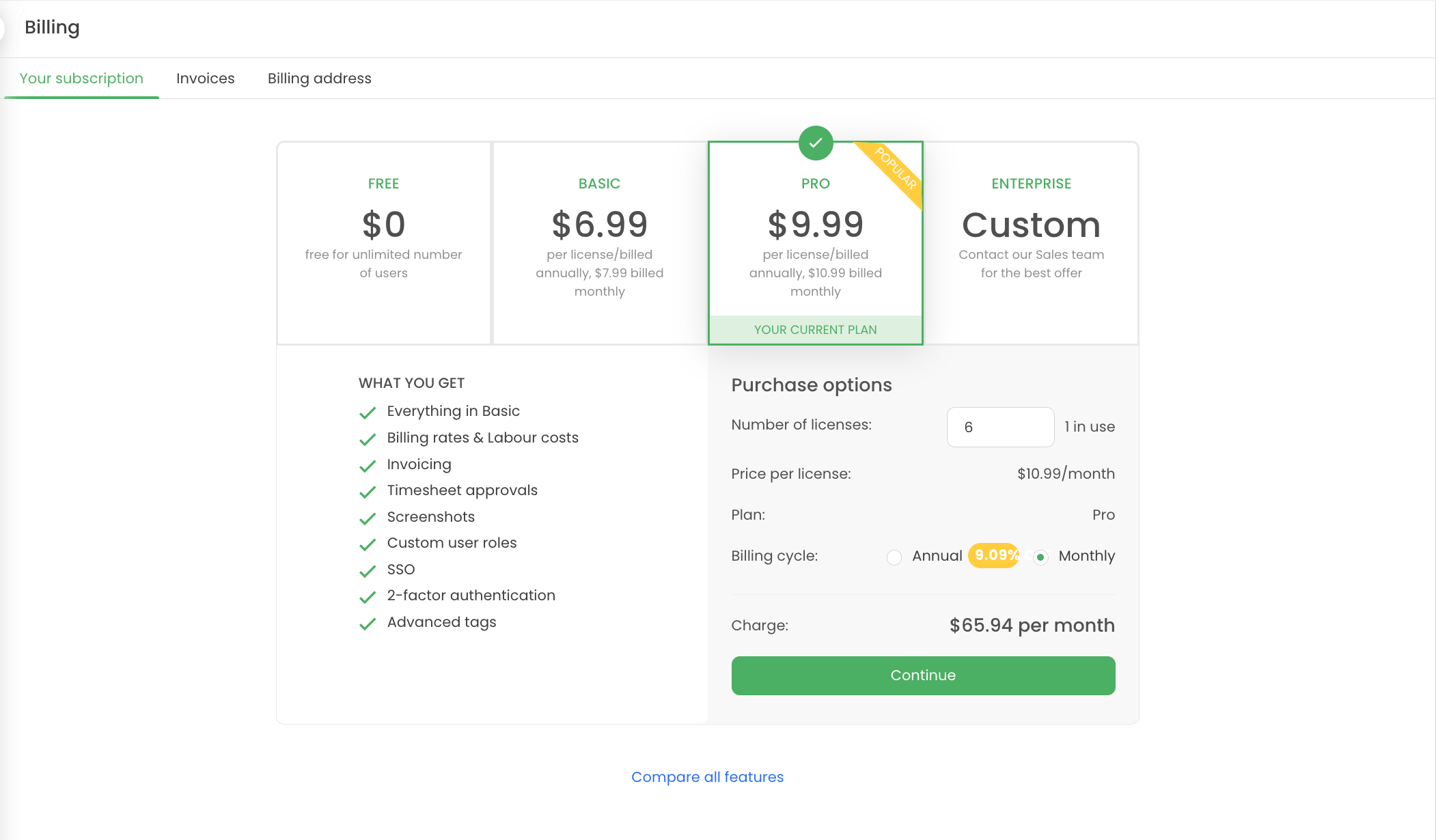Screen dimensions: 1436x840
Task: Click the Number of licenses input field
Action: click(1000, 428)
